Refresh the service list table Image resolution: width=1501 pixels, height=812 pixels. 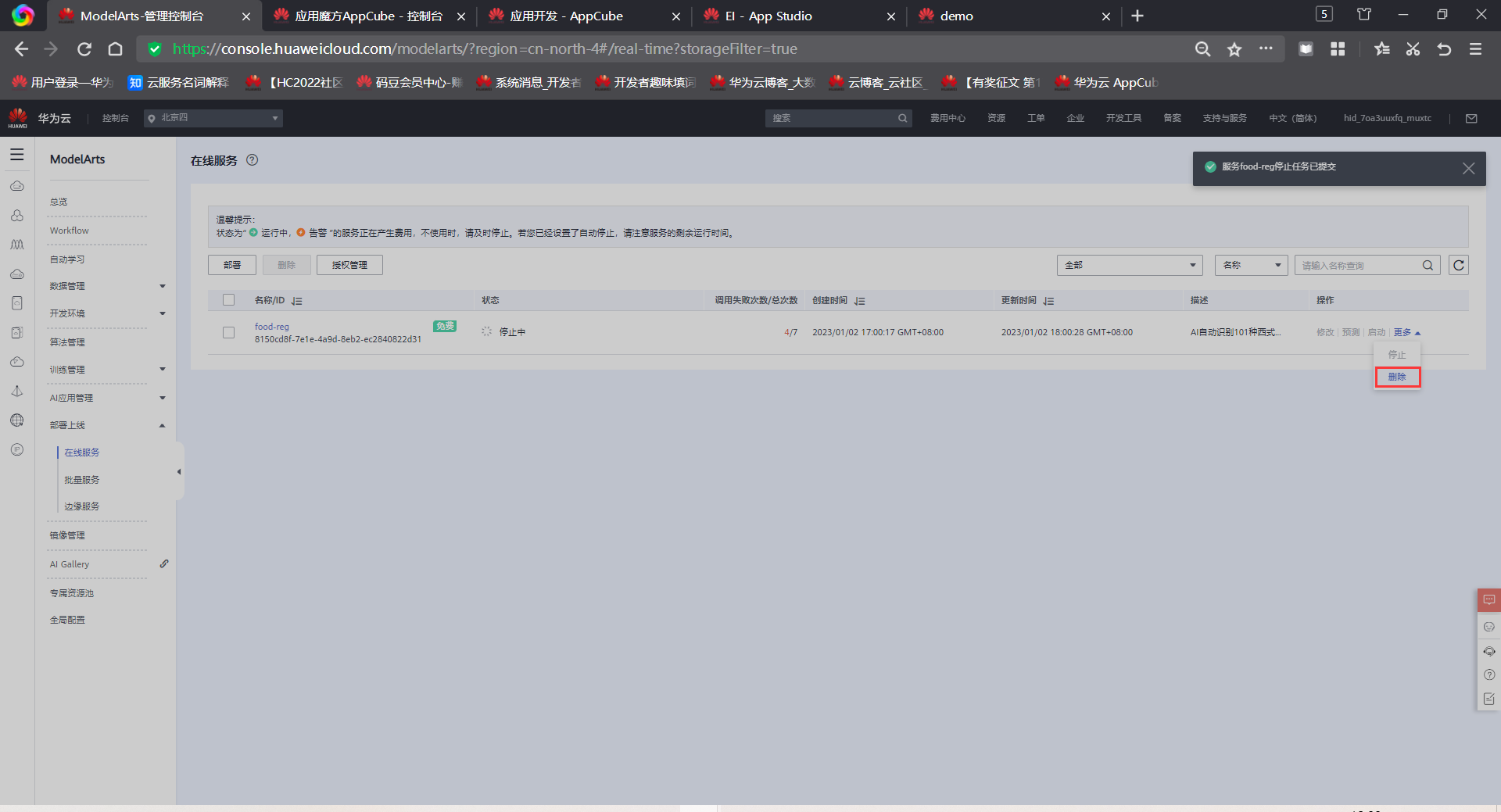1459,265
